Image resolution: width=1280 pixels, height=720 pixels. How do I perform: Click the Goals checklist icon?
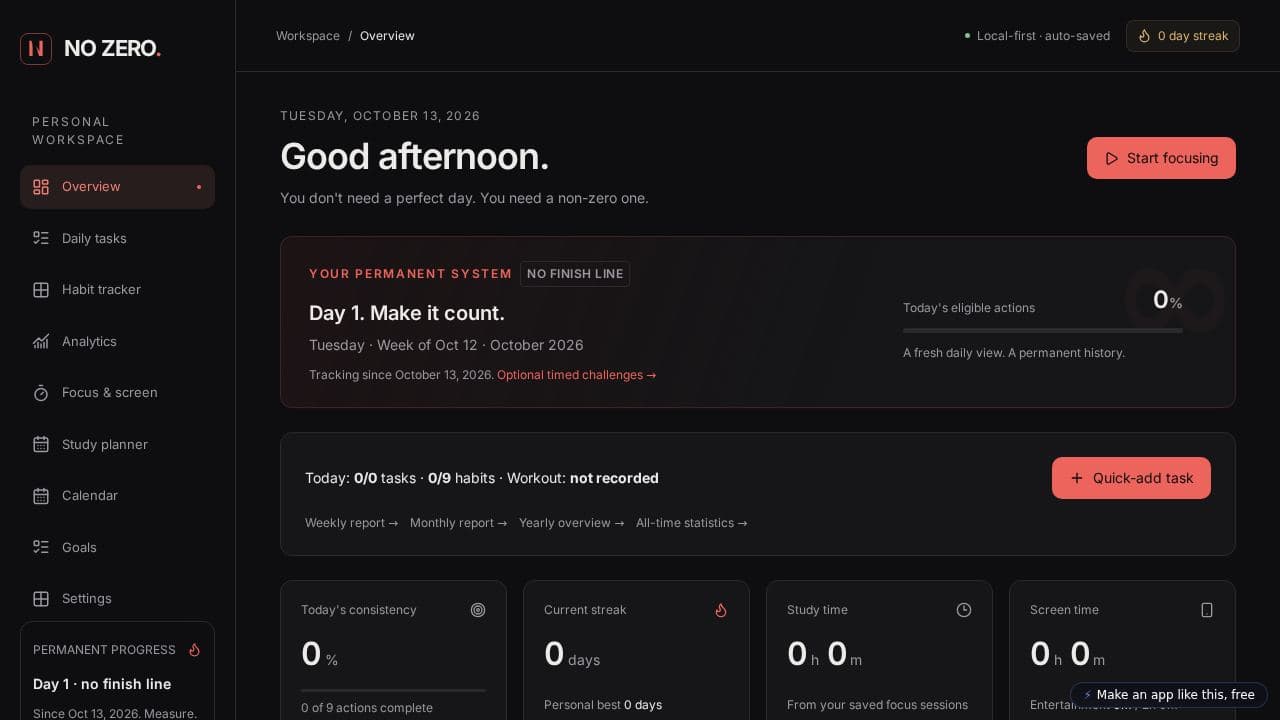41,547
